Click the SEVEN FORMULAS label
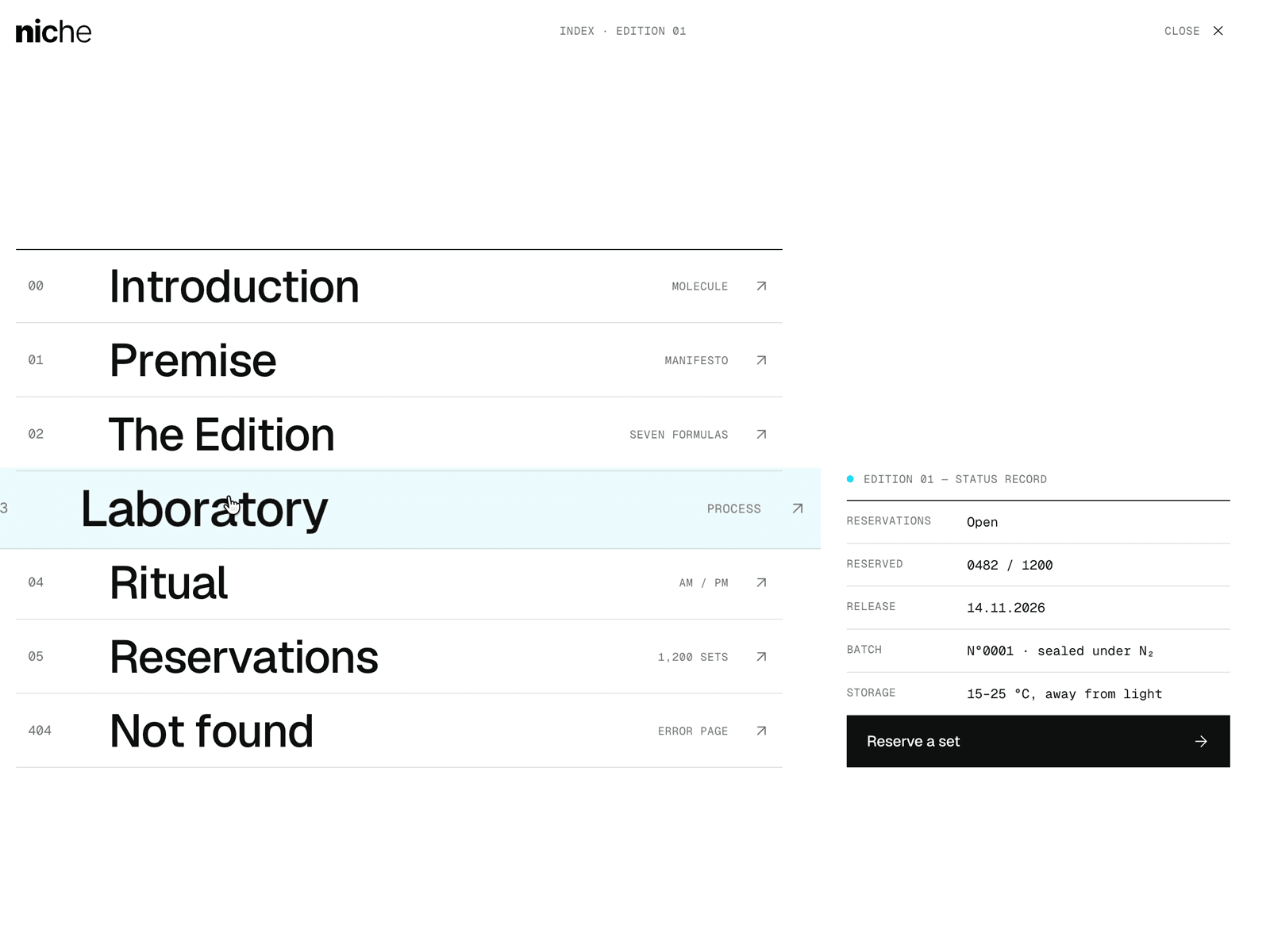Viewport: 1270px width, 952px height. click(679, 435)
